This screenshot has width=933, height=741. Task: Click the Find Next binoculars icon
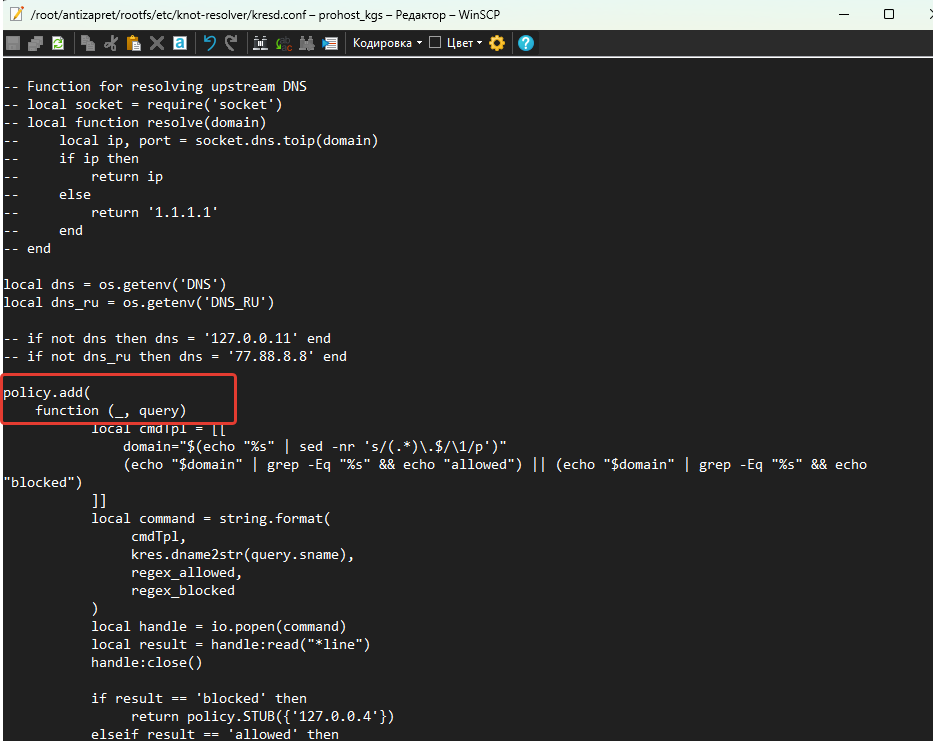point(306,43)
